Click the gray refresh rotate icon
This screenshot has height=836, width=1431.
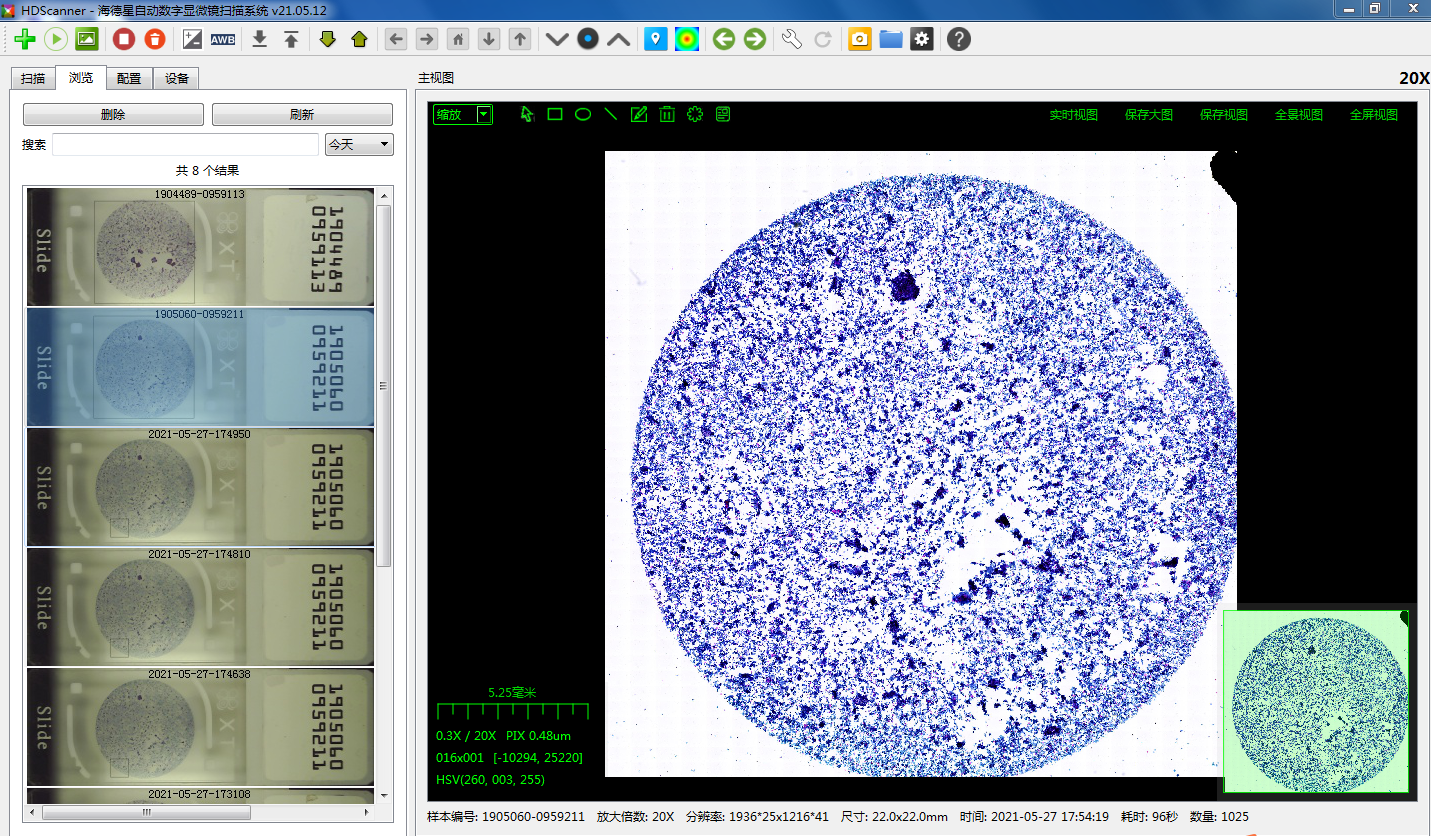[x=823, y=39]
